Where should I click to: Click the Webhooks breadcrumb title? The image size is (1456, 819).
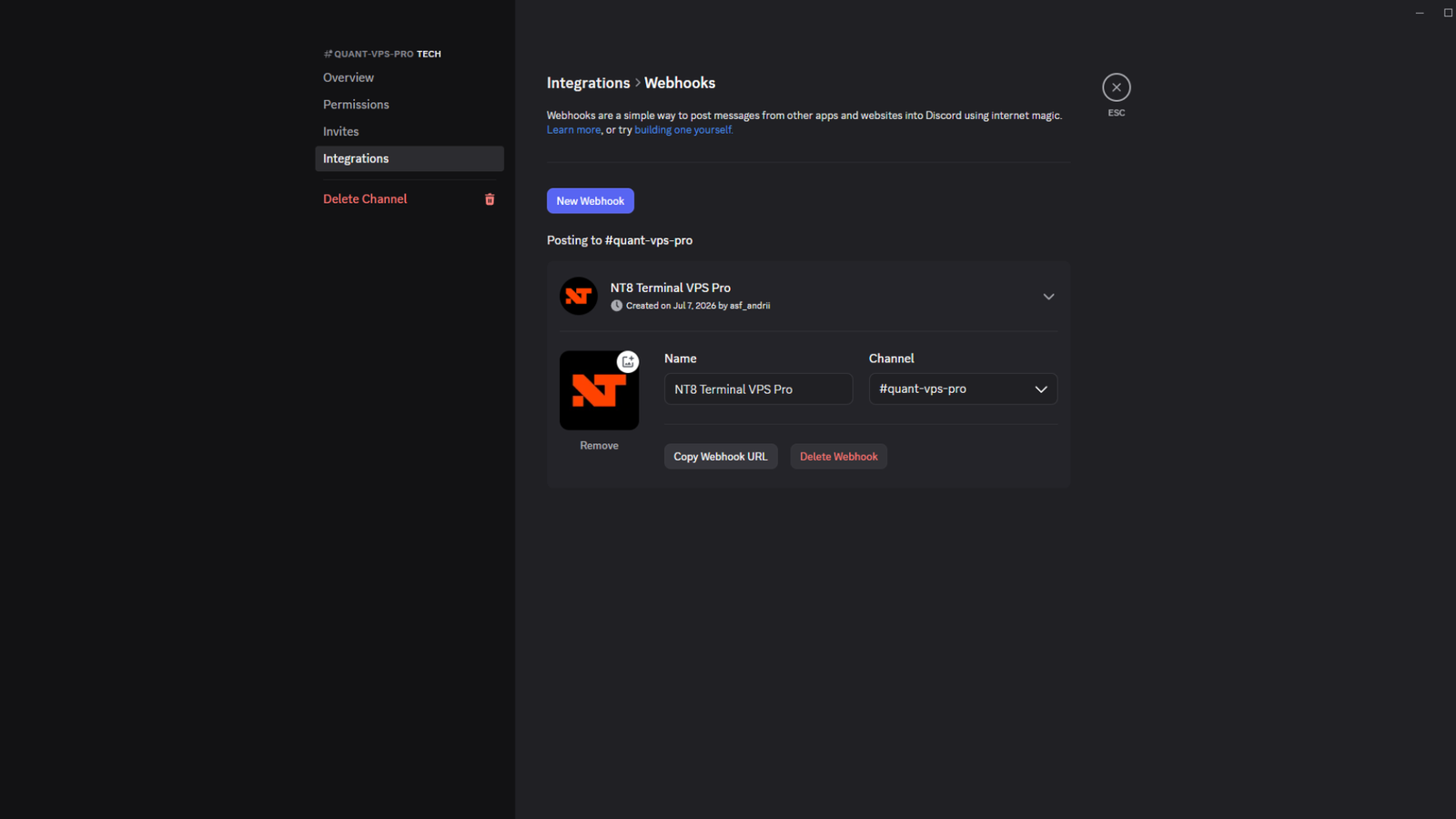tap(680, 83)
